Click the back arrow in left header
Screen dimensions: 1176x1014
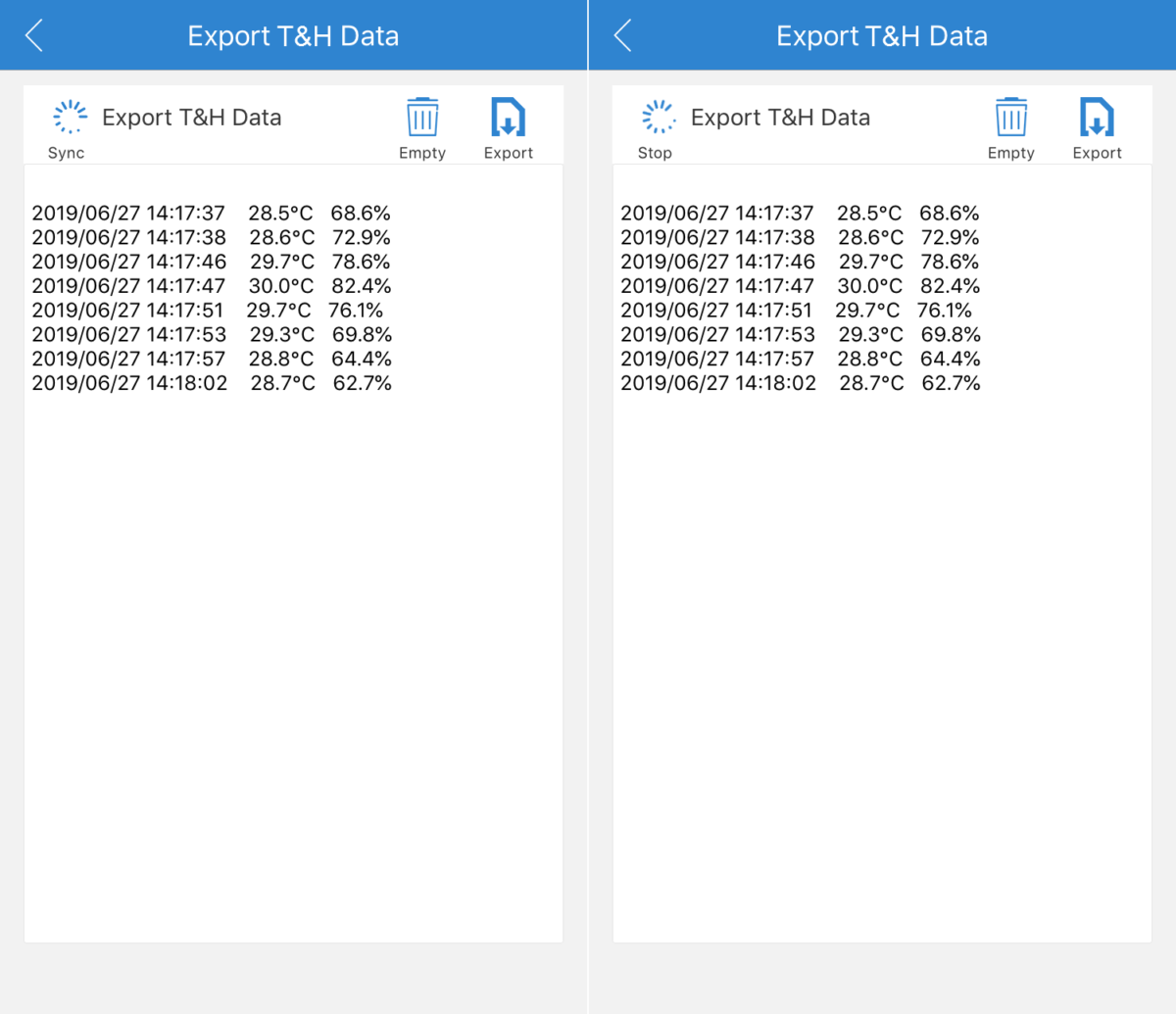pyautogui.click(x=32, y=34)
